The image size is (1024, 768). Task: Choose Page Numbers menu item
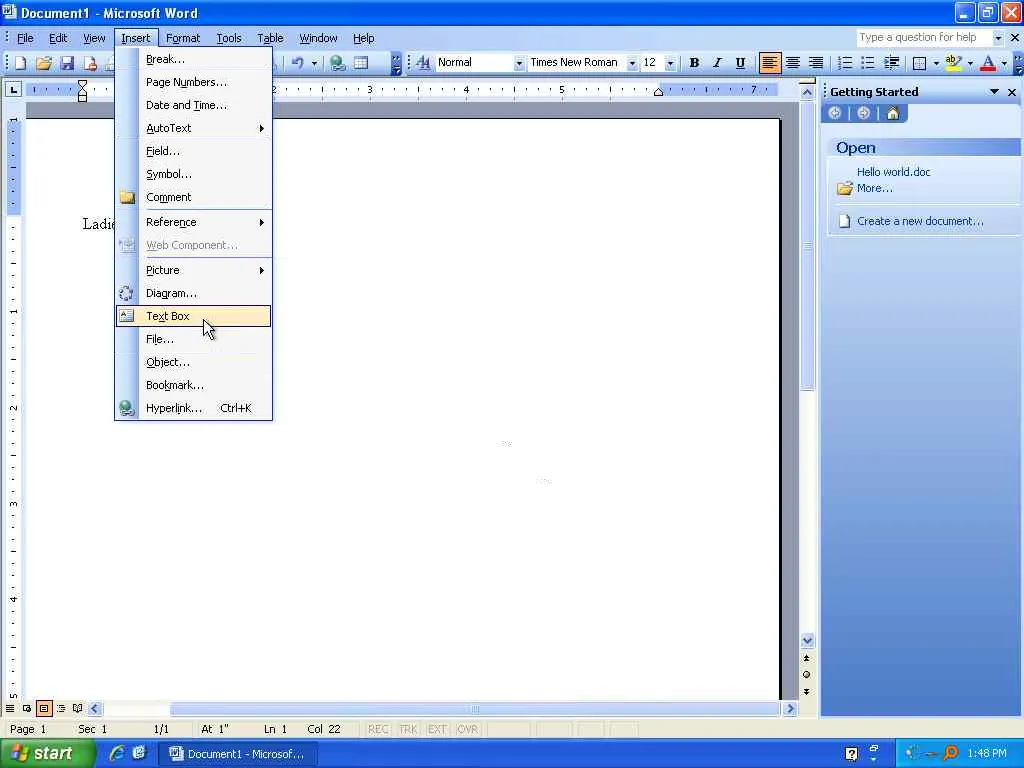193,82
